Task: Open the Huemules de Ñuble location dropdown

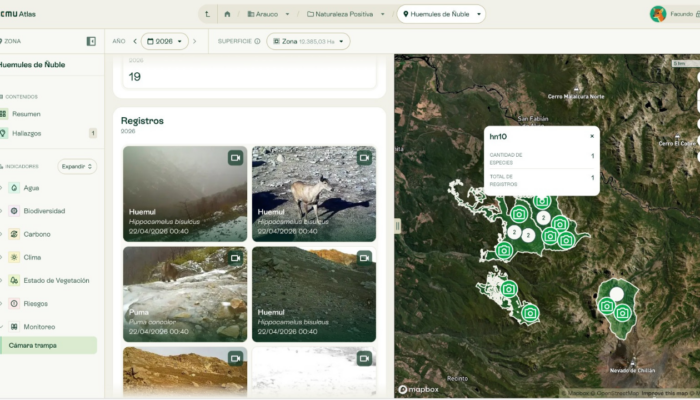Action: 441,14
